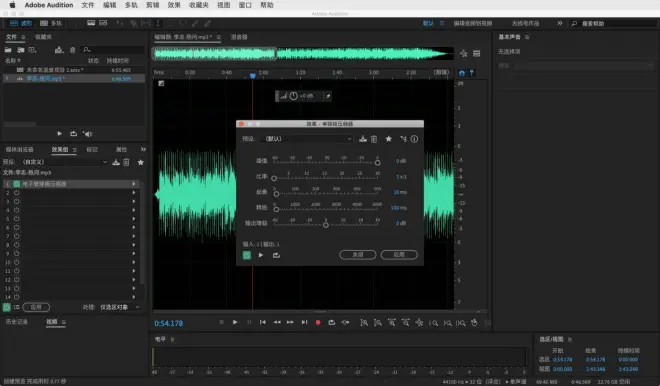Screen dimensions: 660x386
Task: Open effect slot 14 arrow menu
Action: [134, 297]
